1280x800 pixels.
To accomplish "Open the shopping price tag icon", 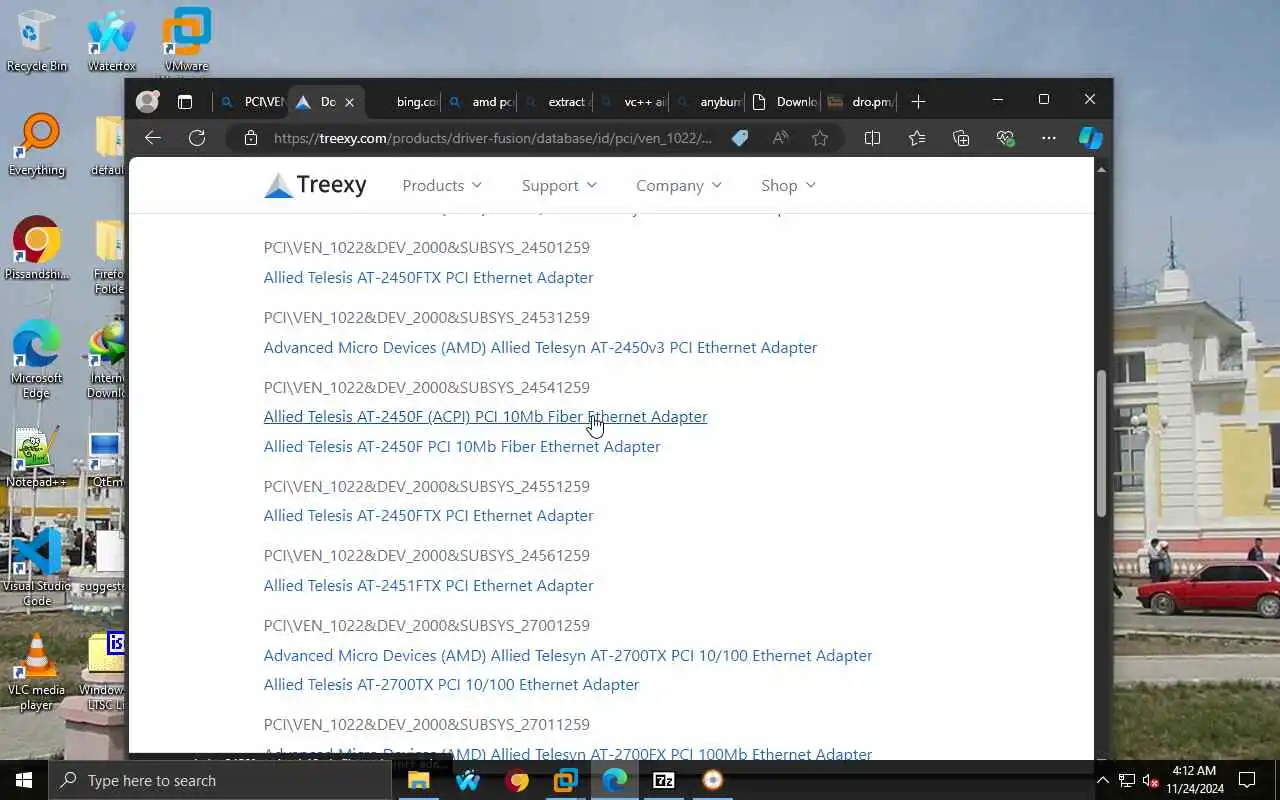I will (x=740, y=138).
